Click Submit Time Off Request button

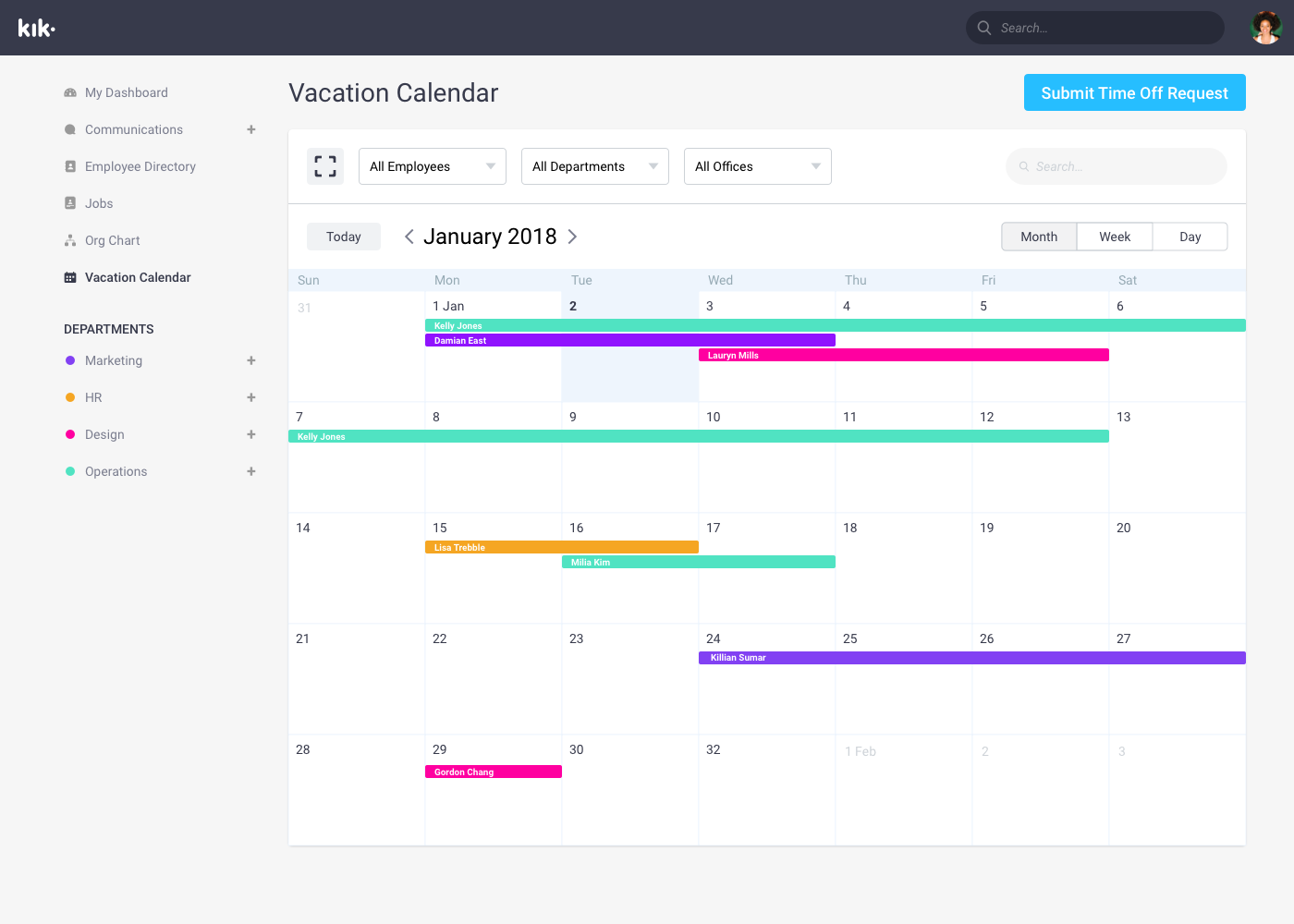[1134, 92]
